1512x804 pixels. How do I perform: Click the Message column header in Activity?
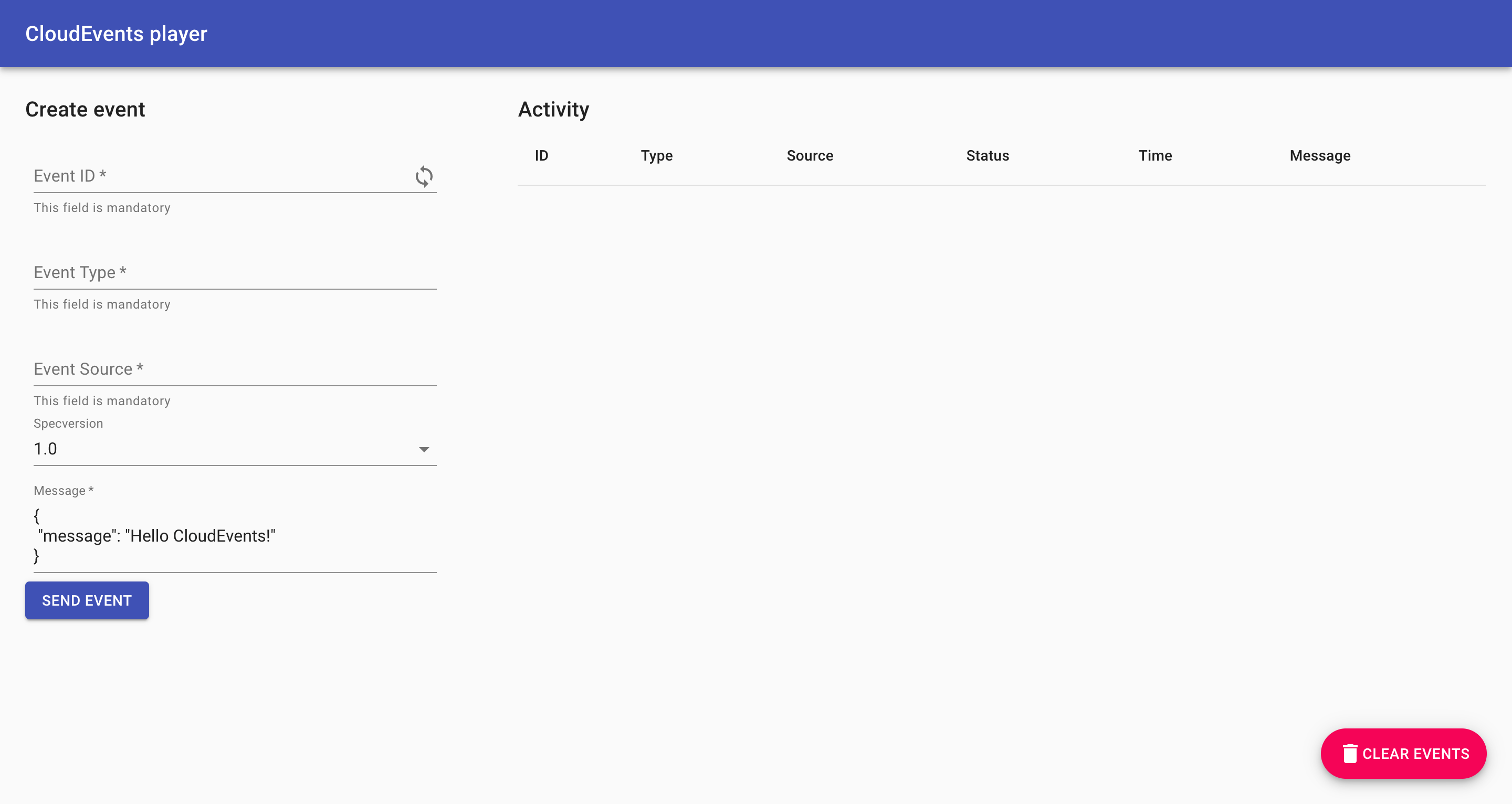(x=1319, y=155)
